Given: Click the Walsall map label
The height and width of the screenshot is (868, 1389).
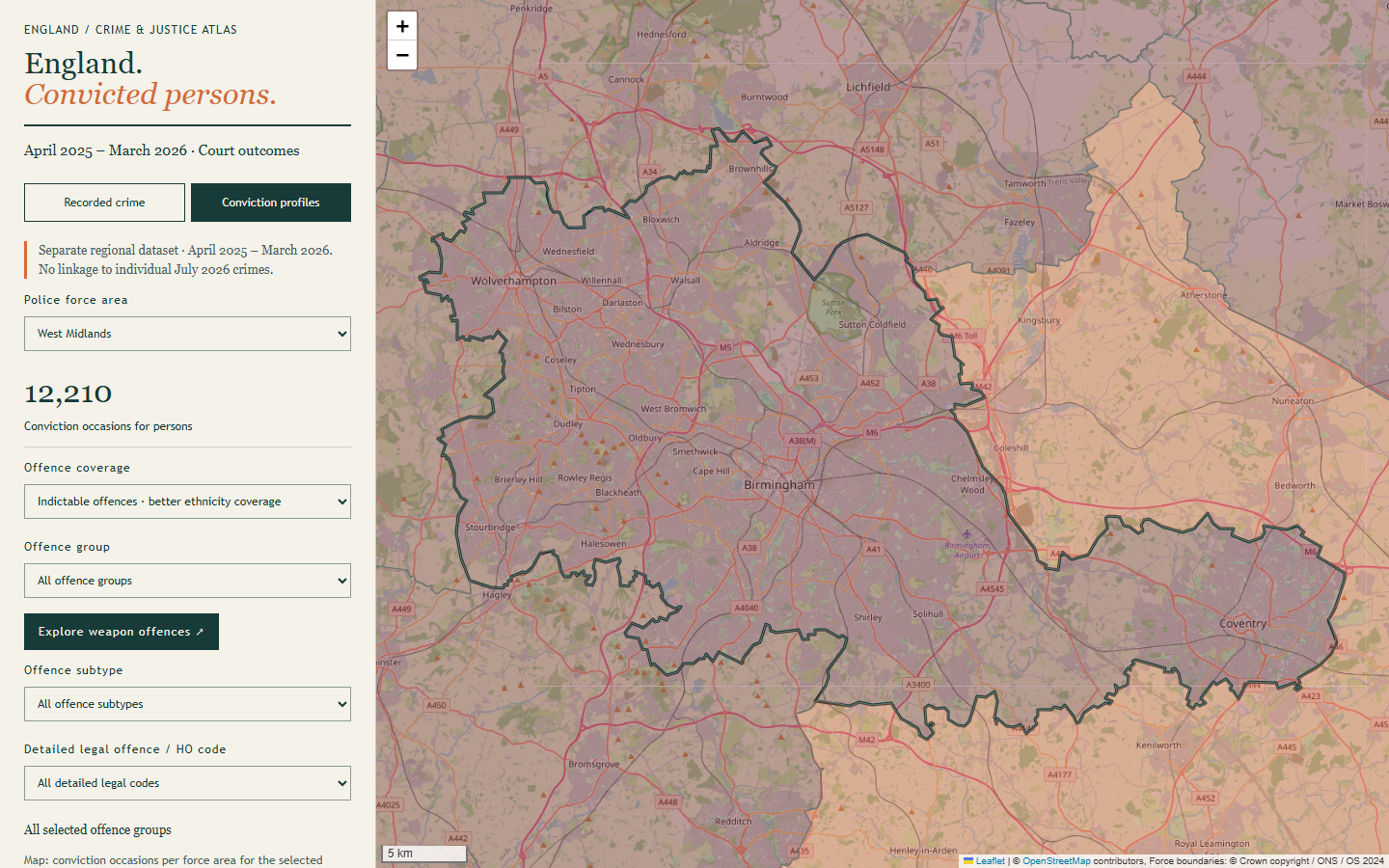Looking at the screenshot, I should pos(685,281).
